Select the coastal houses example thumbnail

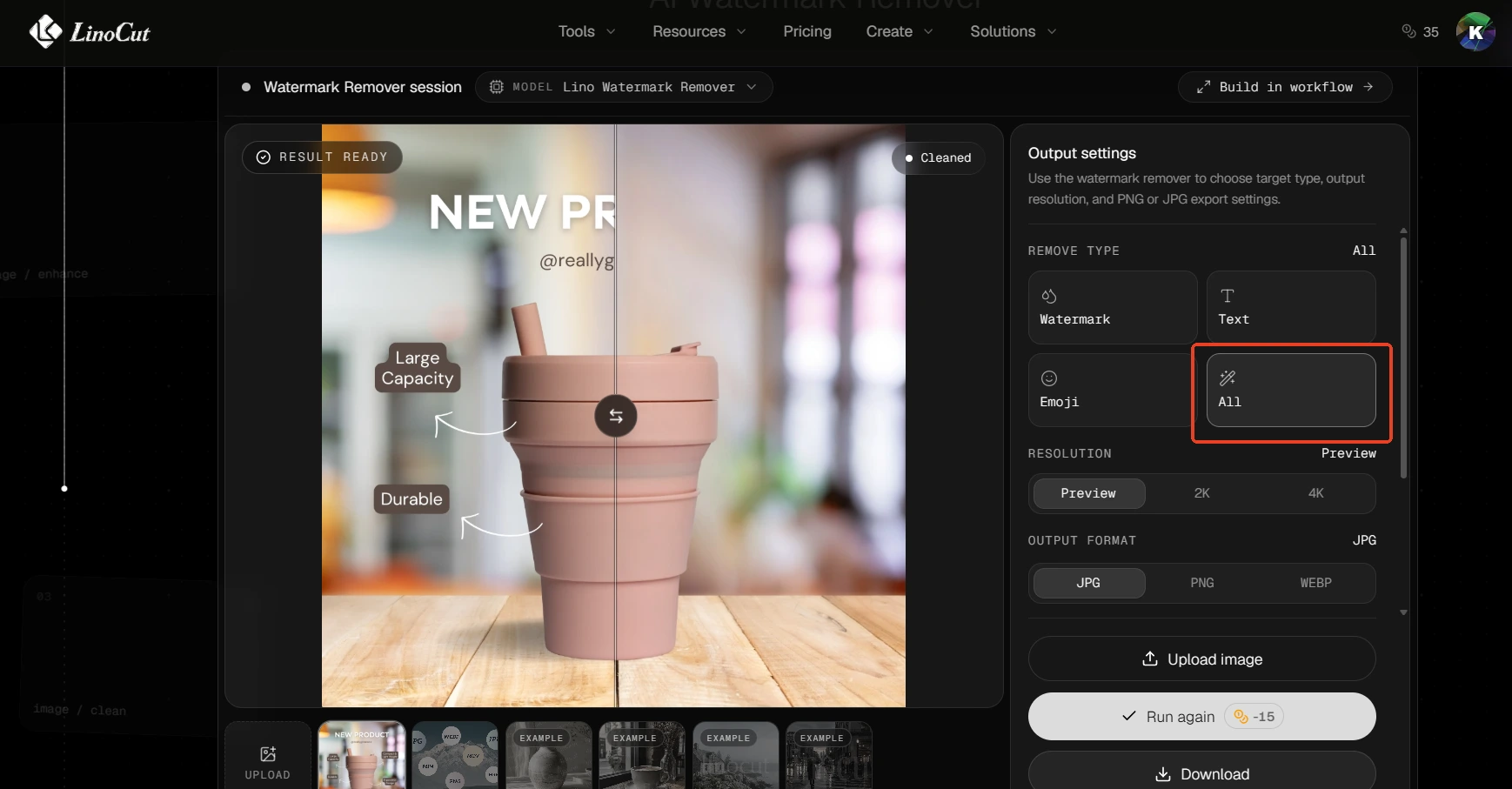(x=736, y=755)
